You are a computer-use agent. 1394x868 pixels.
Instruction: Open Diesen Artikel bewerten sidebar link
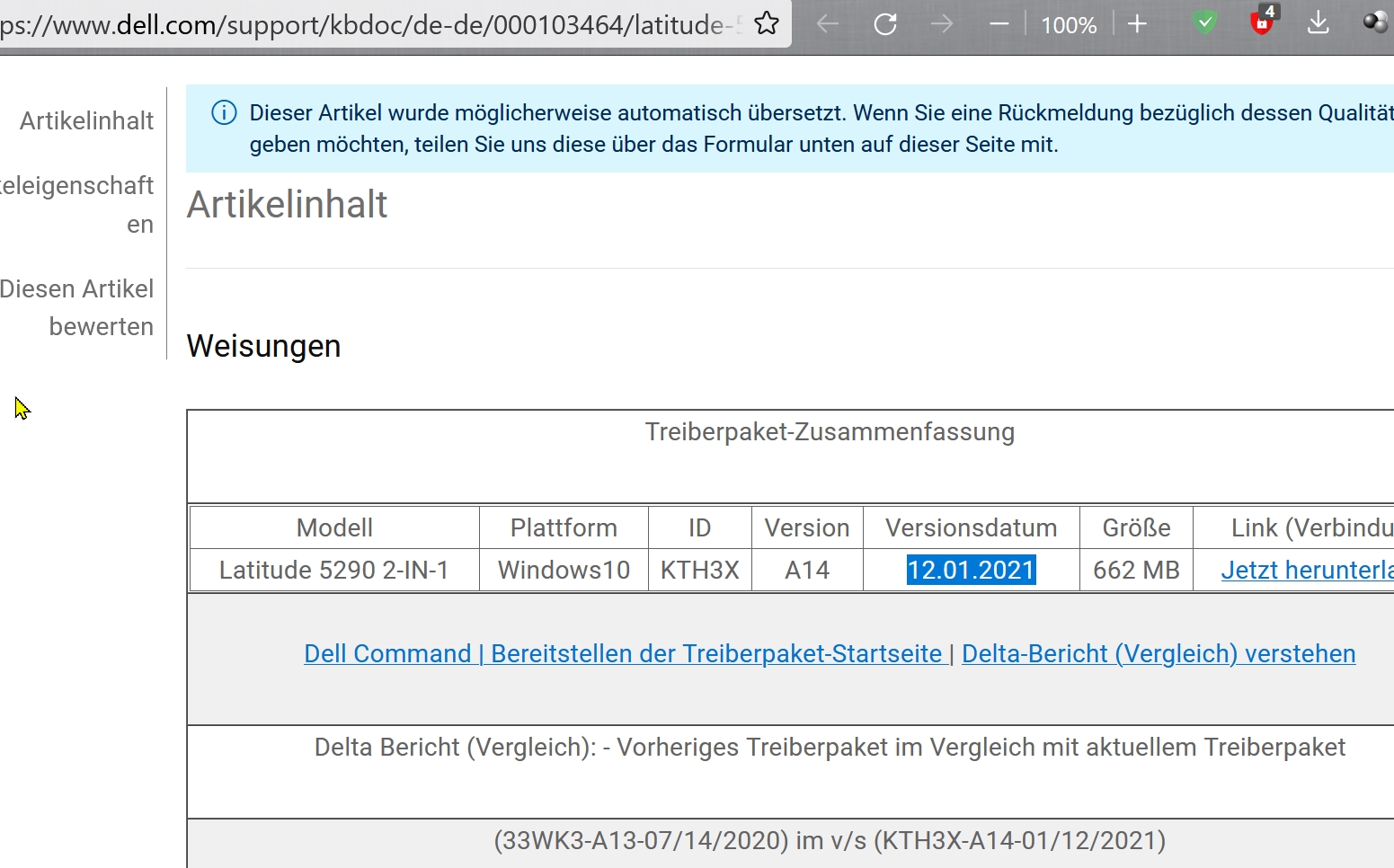(77, 307)
